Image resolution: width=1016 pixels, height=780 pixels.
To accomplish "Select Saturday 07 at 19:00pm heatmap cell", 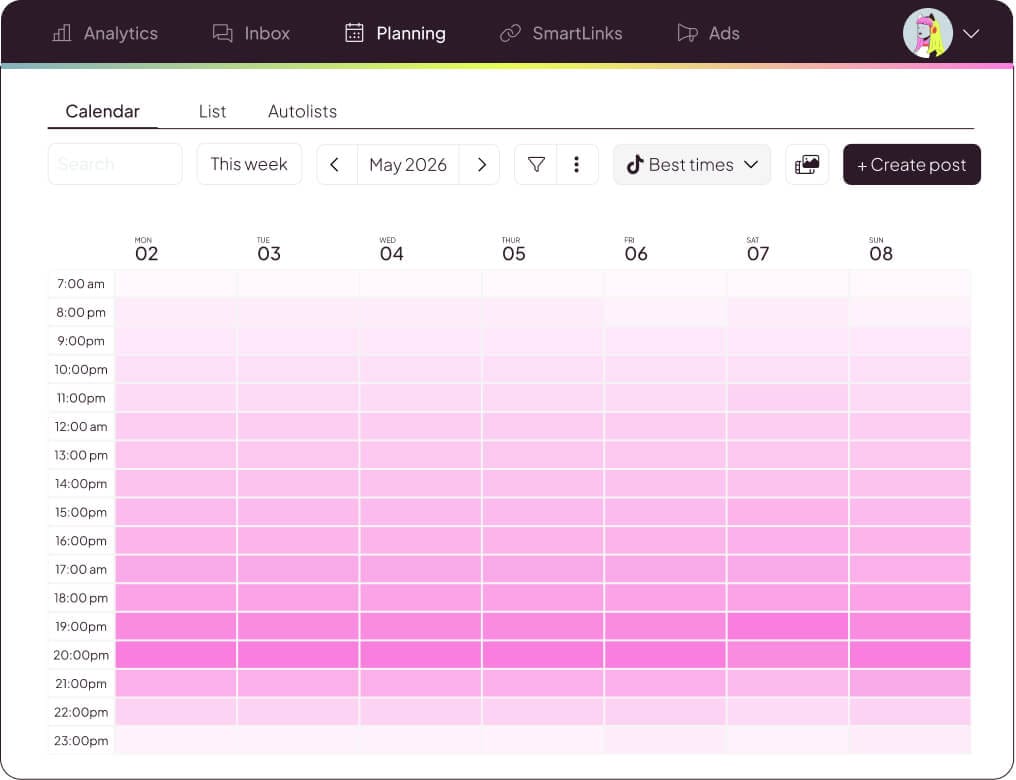I will pyautogui.click(x=788, y=626).
